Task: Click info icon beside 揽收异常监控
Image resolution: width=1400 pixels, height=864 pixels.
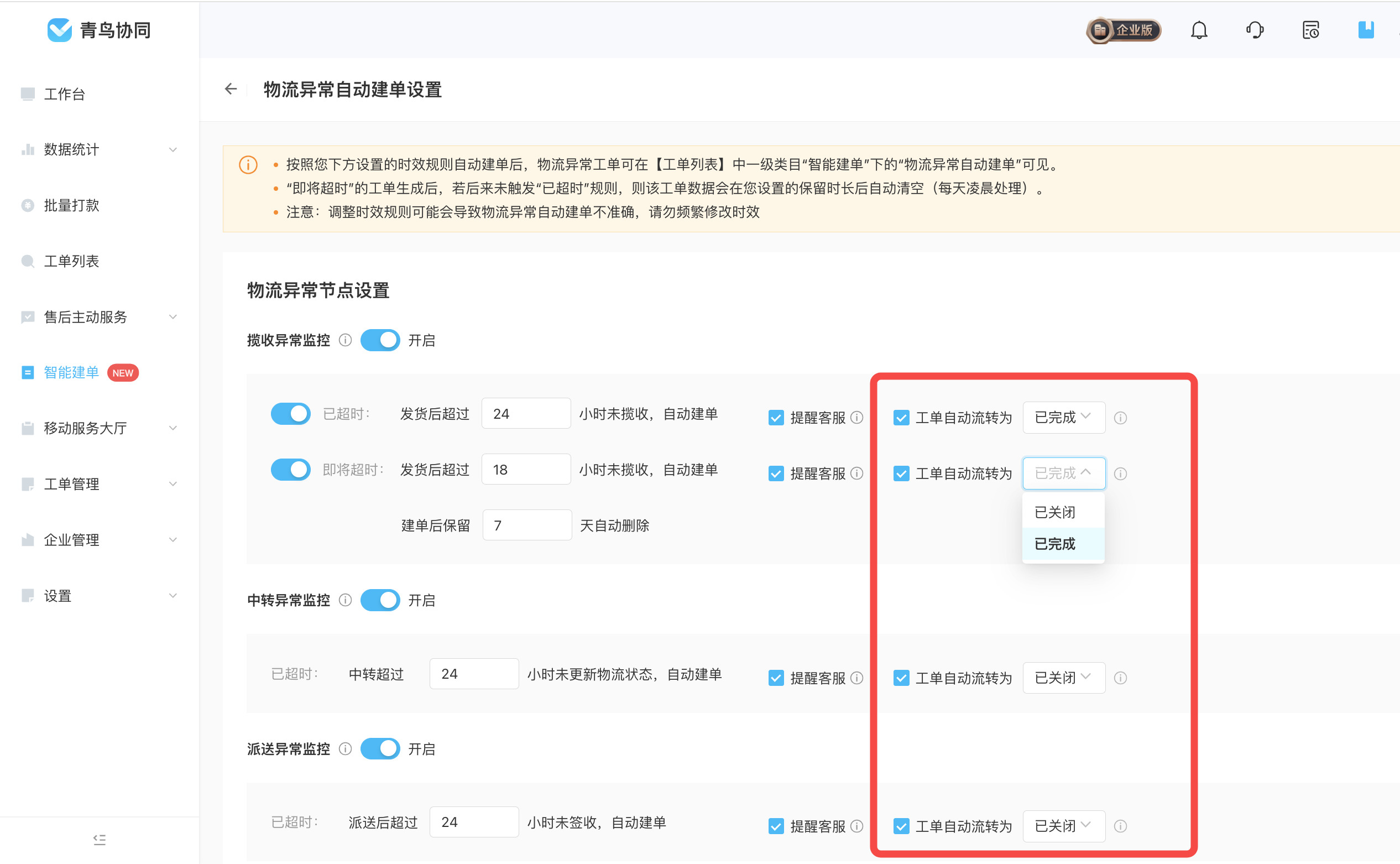Action: point(345,340)
